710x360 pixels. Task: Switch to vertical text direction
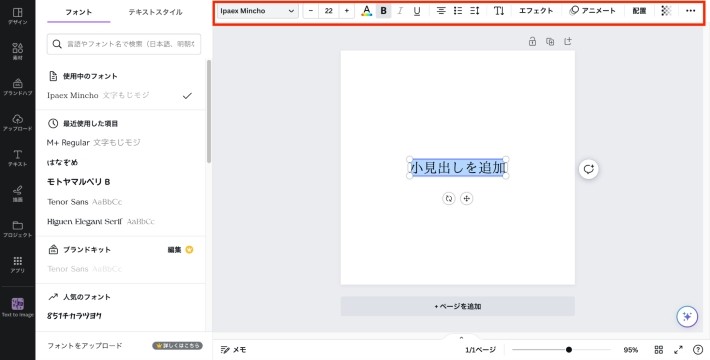pos(499,11)
